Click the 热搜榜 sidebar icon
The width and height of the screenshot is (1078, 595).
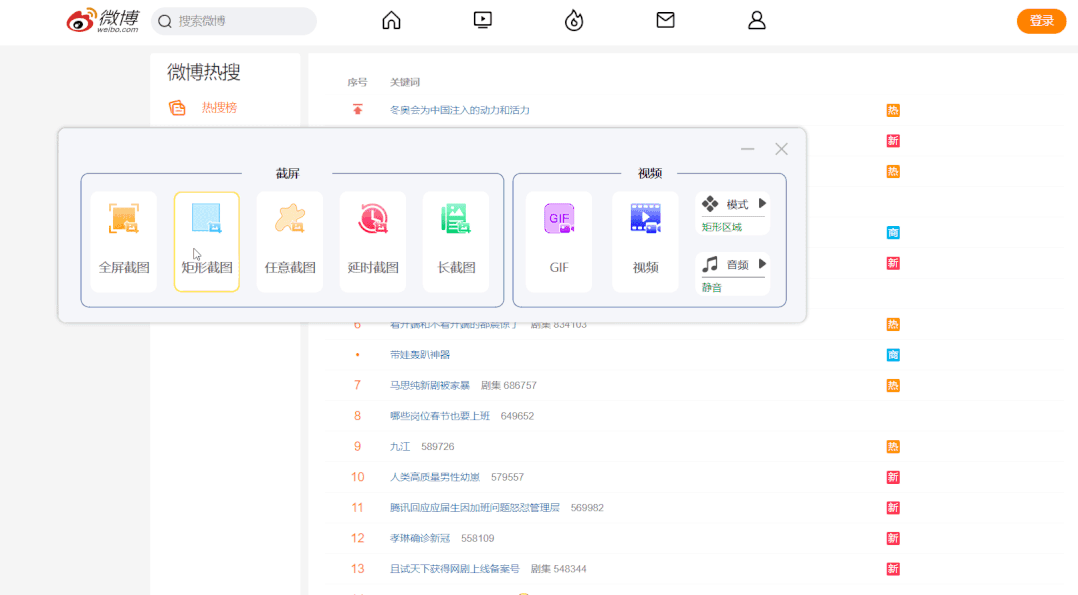(x=177, y=108)
